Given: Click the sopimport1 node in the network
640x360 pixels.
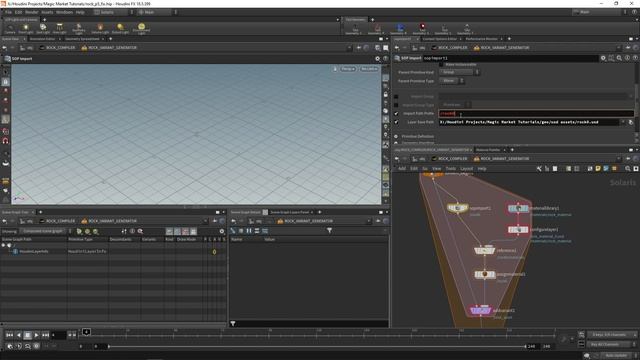Looking at the screenshot, I should coord(458,208).
